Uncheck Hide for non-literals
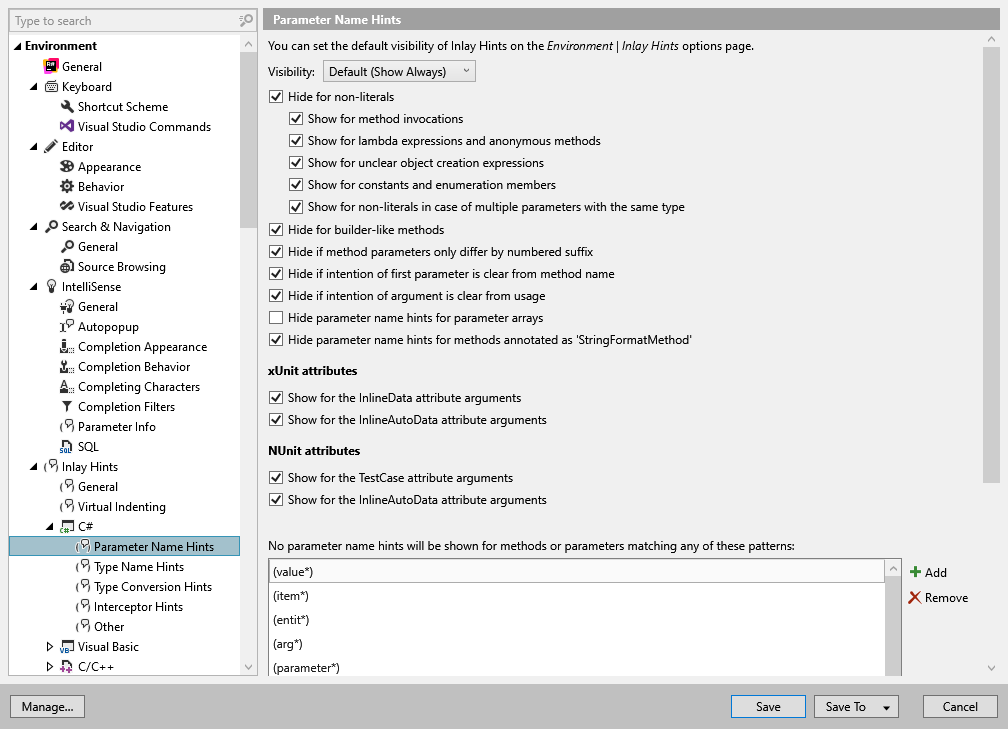The image size is (1008, 729). click(275, 96)
